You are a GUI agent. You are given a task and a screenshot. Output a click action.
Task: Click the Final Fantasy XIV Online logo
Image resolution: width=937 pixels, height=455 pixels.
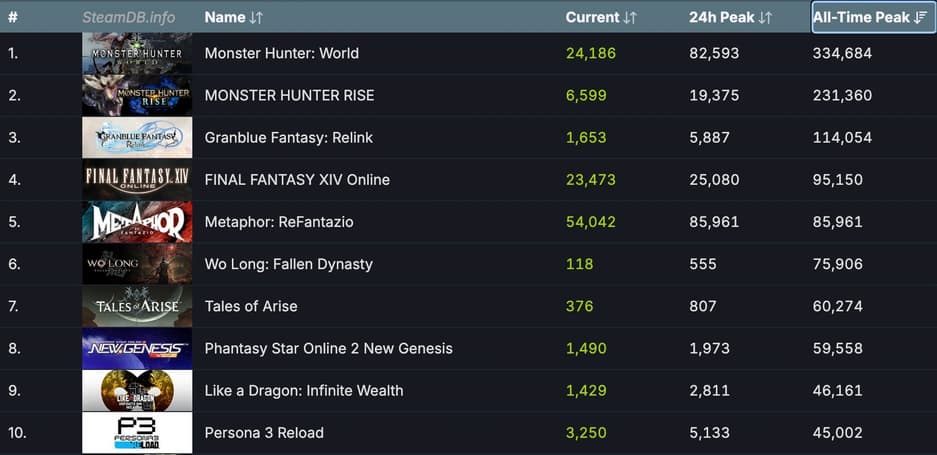click(x=137, y=180)
